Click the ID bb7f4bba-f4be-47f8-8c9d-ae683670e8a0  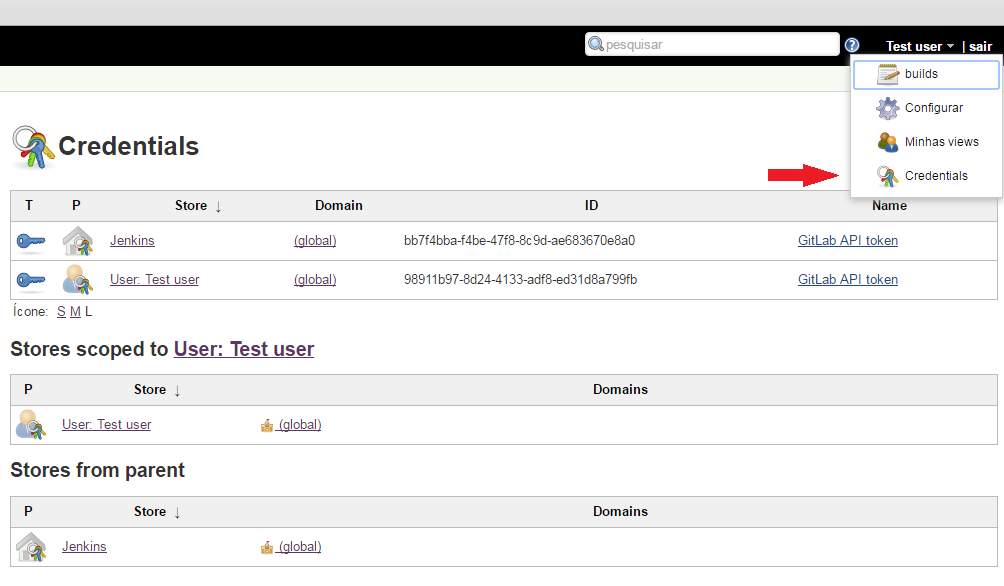tap(519, 240)
